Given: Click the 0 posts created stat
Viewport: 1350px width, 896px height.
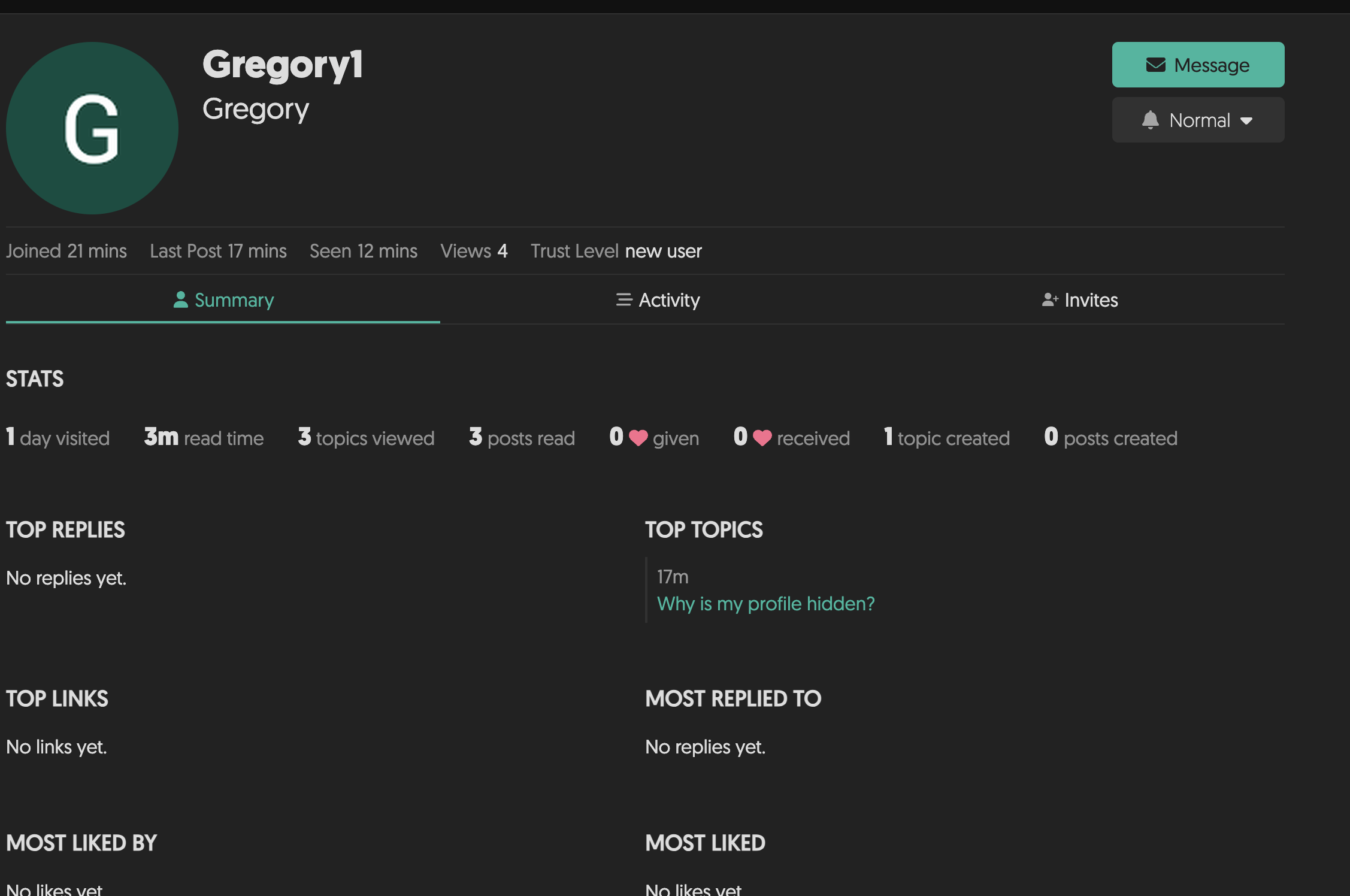Looking at the screenshot, I should [x=1110, y=438].
